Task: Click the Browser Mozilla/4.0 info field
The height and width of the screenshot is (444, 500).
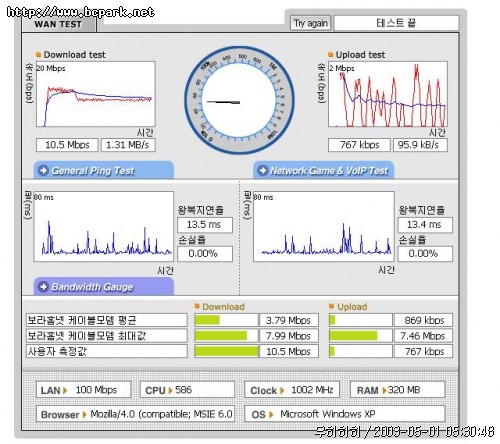Action: 135,414
